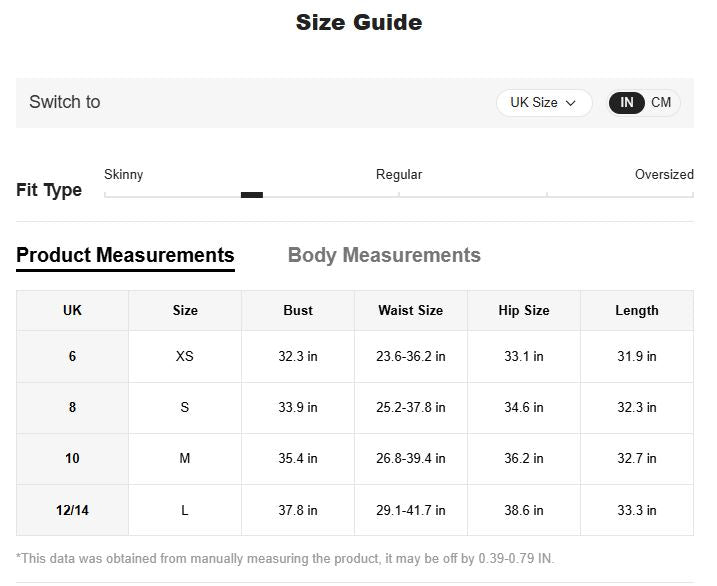Select the XS size row cell
Screen dimensions: 717x586
pyautogui.click(x=185, y=356)
